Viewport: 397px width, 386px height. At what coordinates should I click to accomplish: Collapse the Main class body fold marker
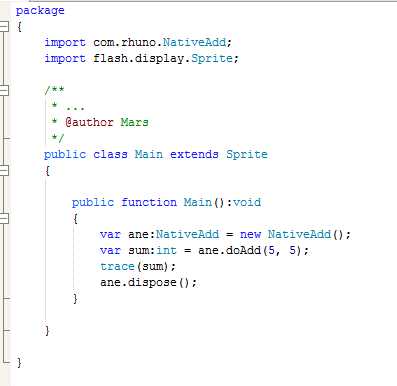(4, 170)
